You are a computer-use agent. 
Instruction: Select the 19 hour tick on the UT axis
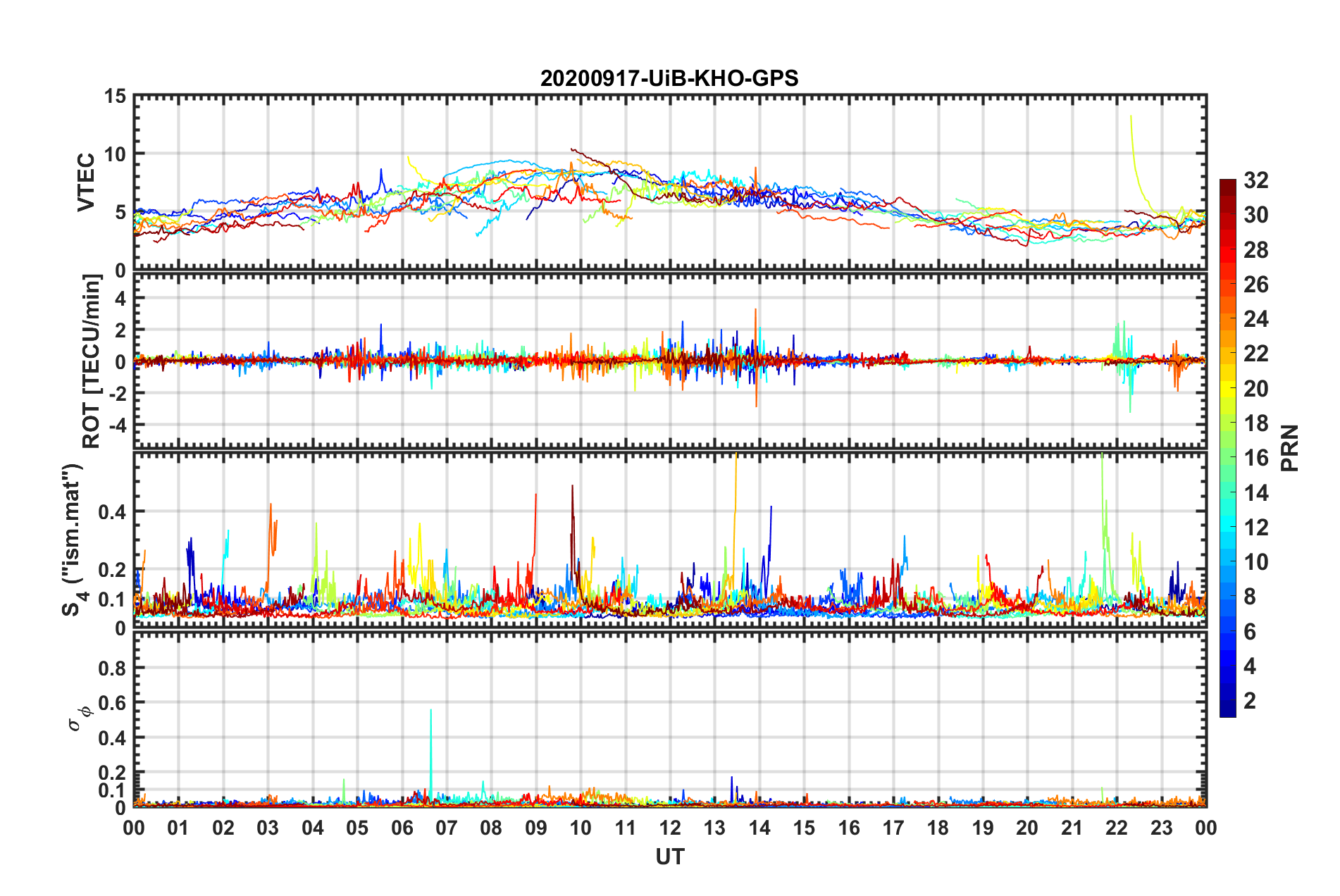[x=983, y=828]
